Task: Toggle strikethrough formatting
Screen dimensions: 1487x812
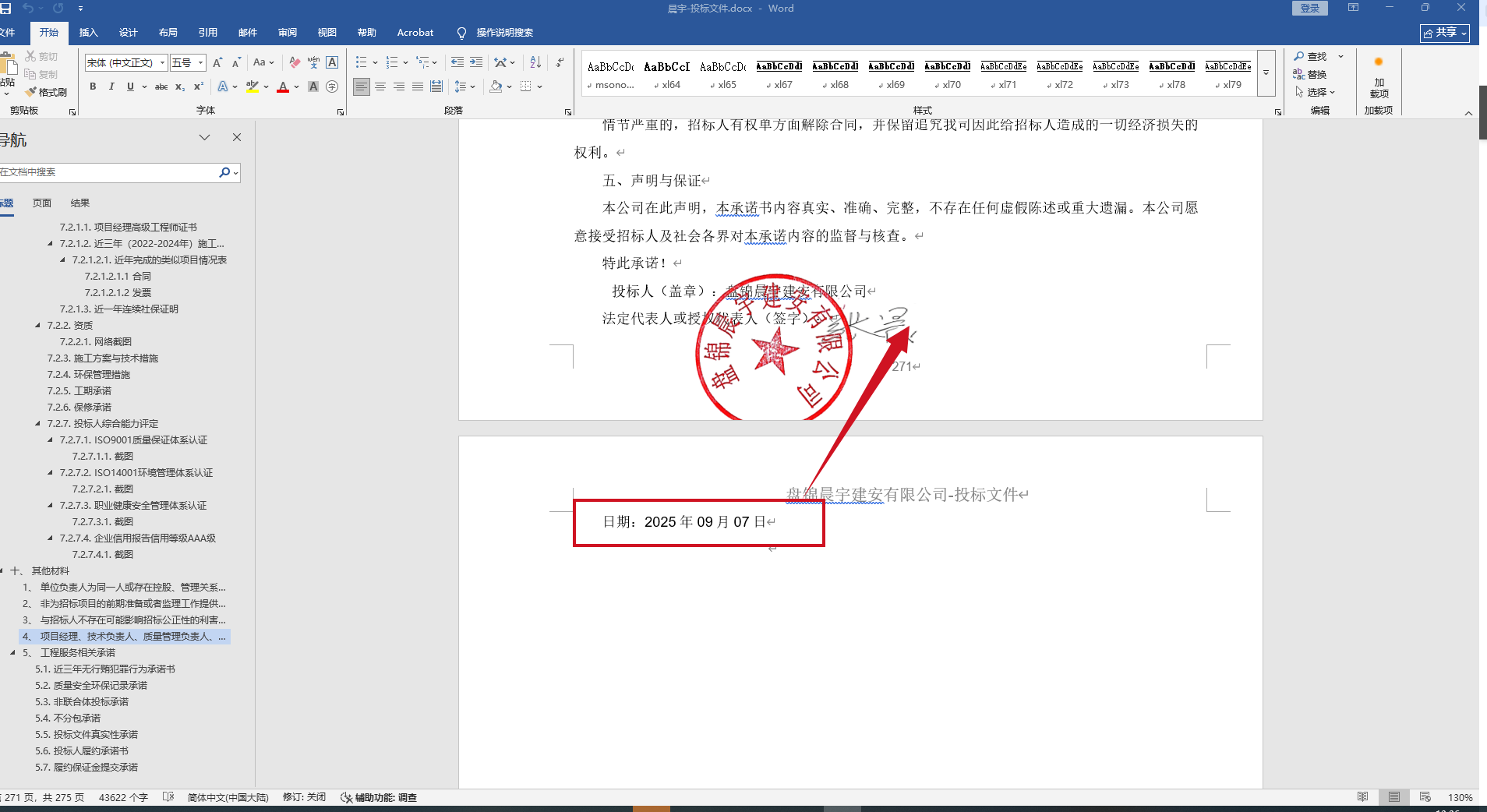Action: 161,86
